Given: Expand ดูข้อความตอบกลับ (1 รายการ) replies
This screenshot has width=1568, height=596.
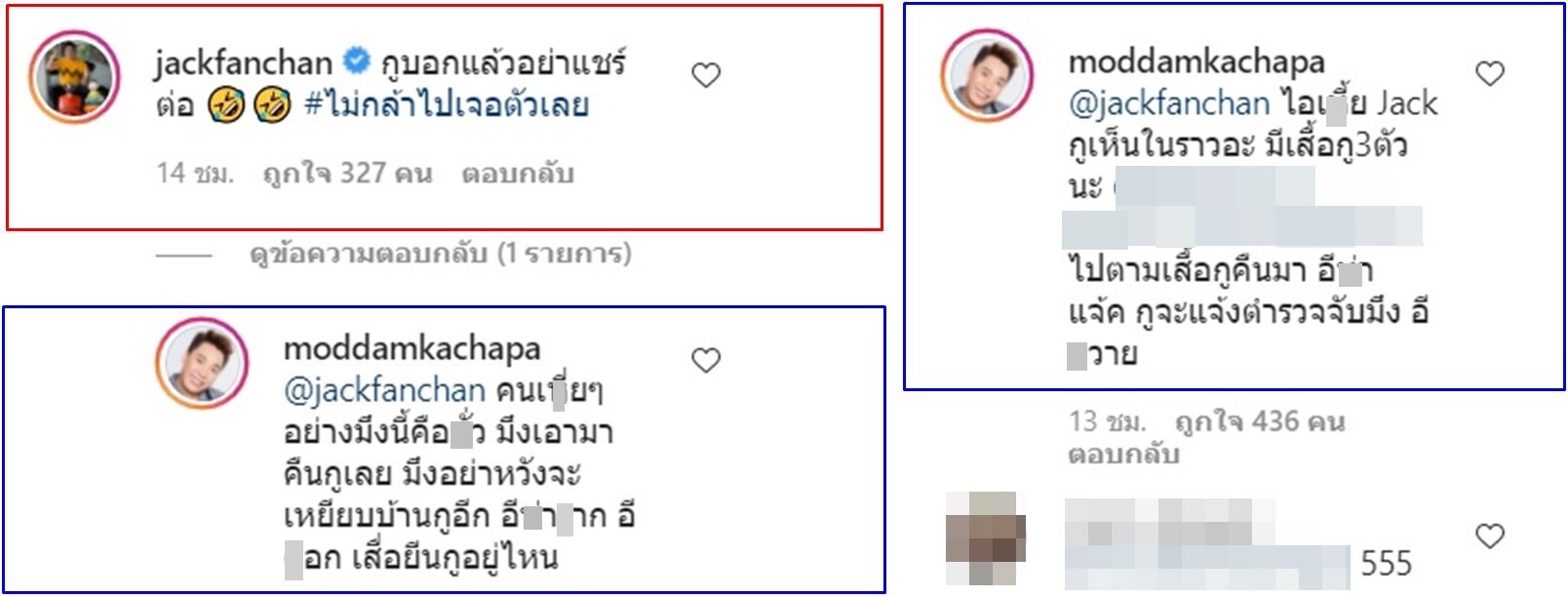Looking at the screenshot, I should coord(441,255).
